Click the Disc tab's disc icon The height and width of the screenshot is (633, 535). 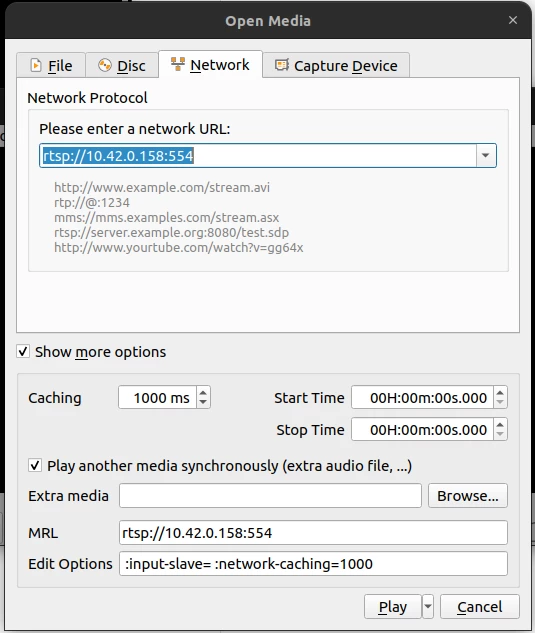pyautogui.click(x=105, y=65)
